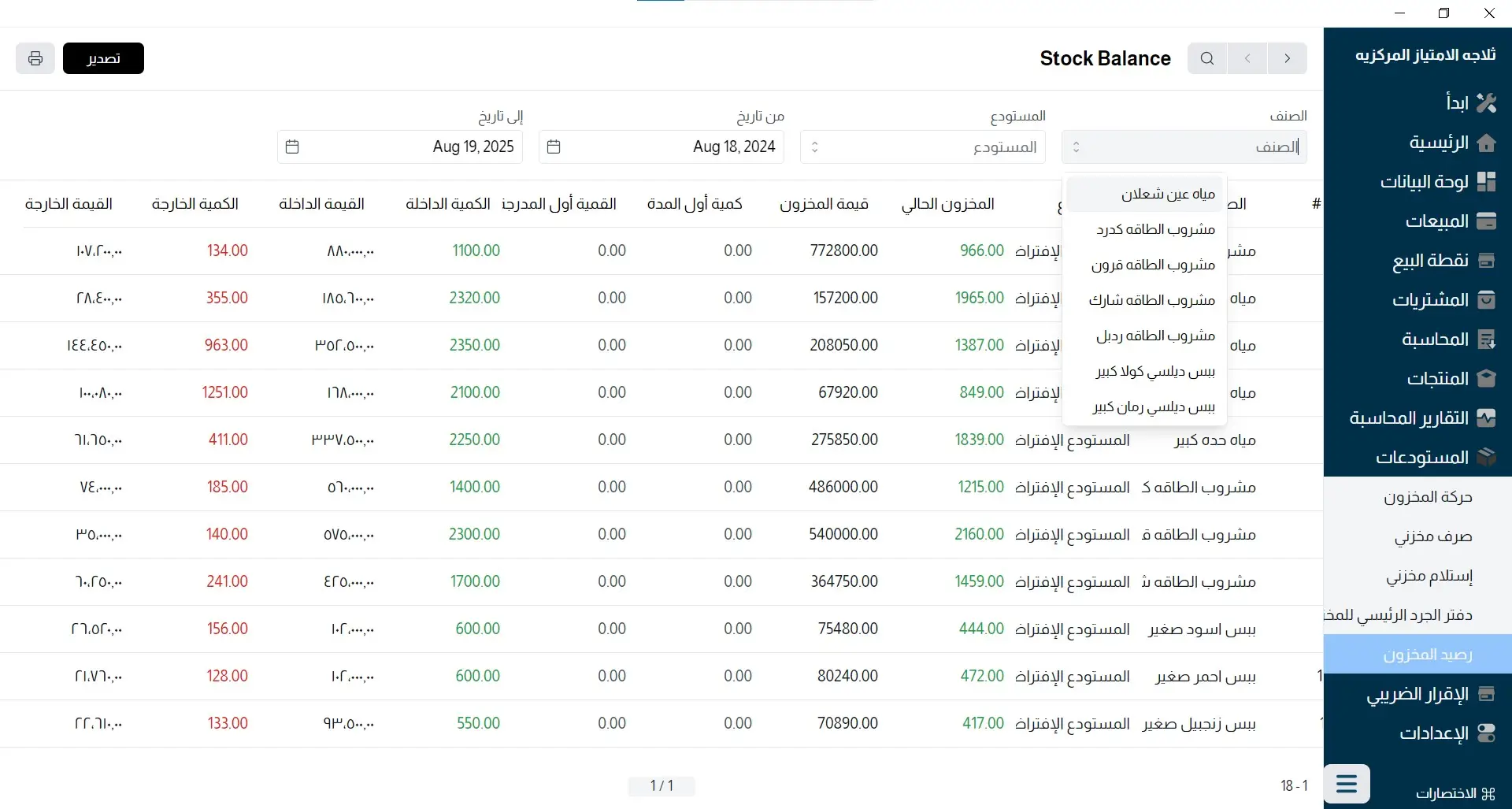Select 'مياه عين شعلان' from dropdown list

(x=1167, y=194)
